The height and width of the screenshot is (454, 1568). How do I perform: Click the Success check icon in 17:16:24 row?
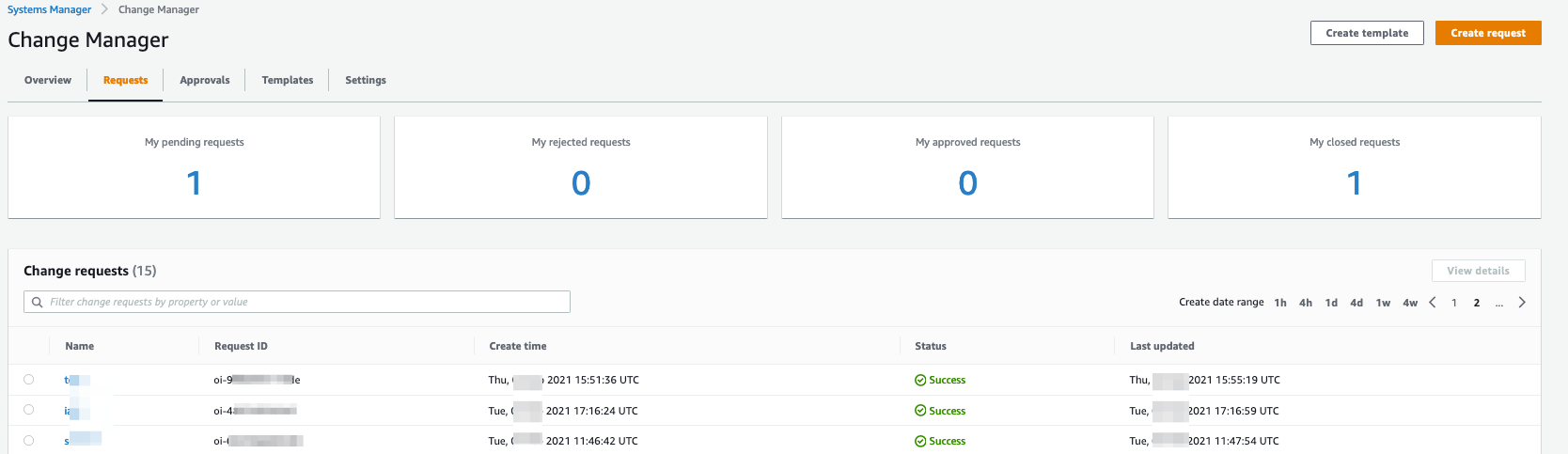click(920, 411)
